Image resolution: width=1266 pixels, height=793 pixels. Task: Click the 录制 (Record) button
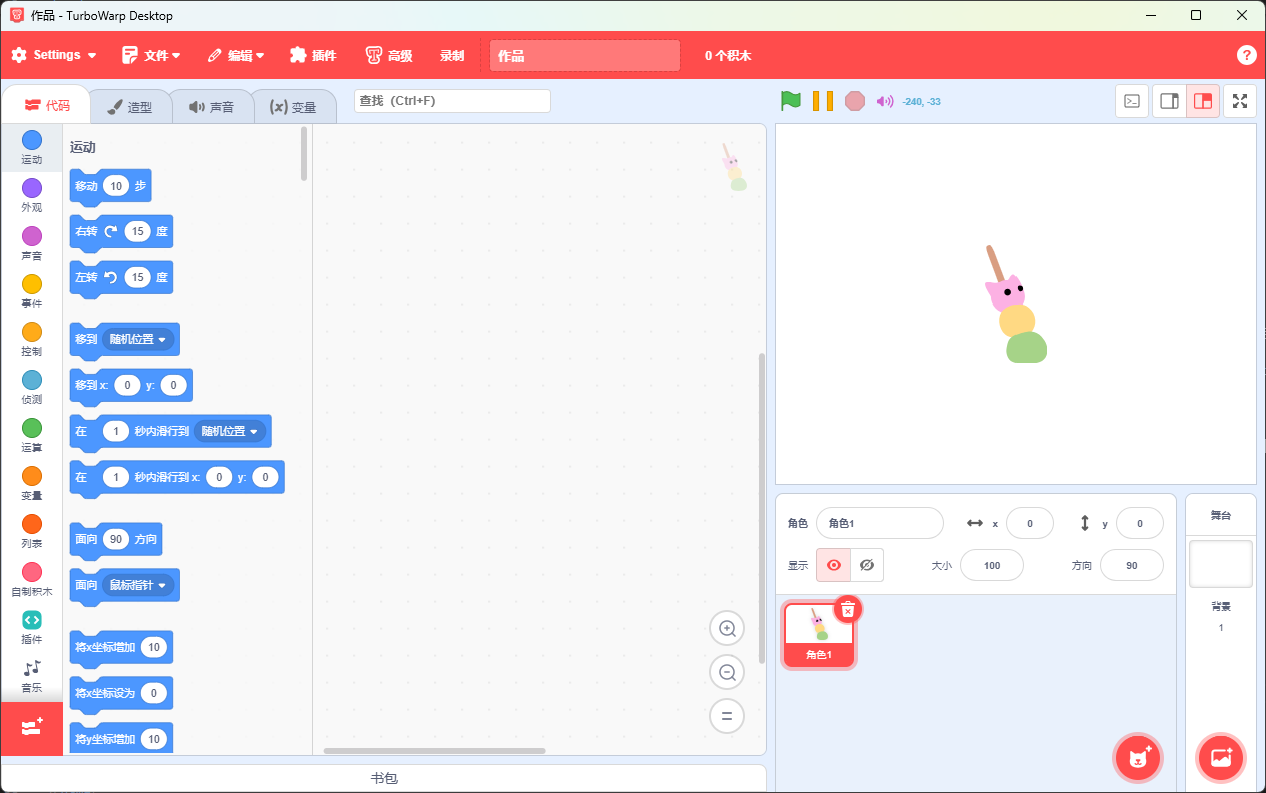(x=451, y=55)
